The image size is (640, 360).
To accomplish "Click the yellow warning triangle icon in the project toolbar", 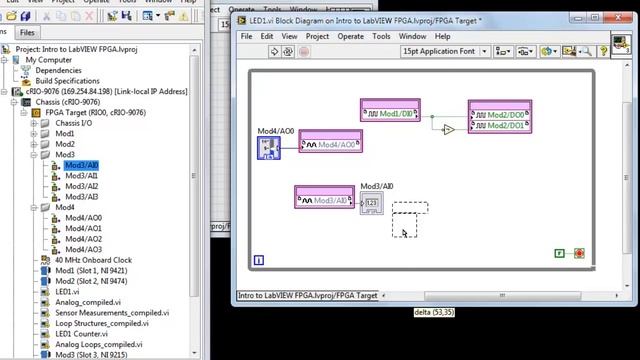I will pos(184,16).
